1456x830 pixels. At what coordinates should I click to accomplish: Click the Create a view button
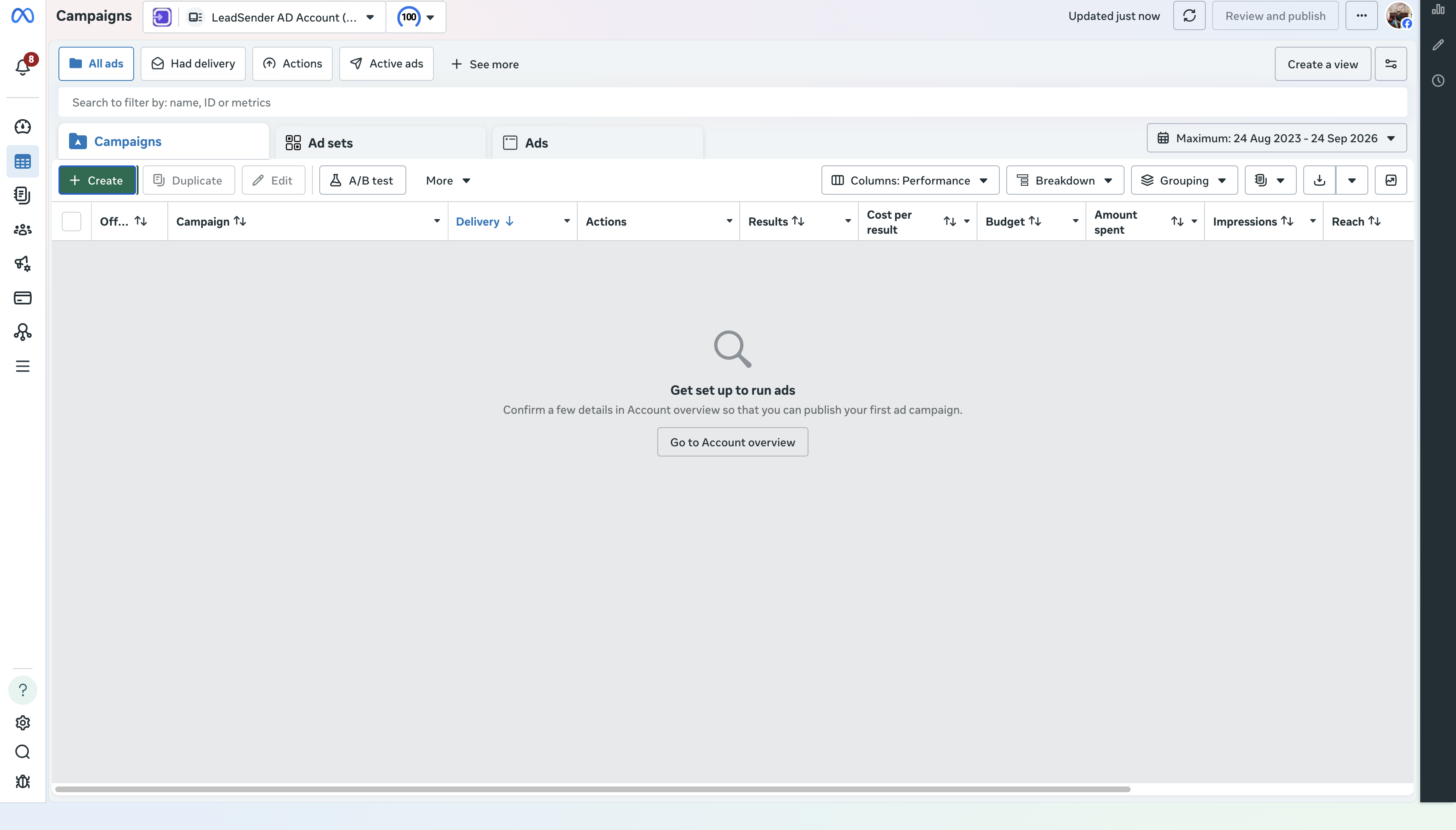tap(1323, 64)
